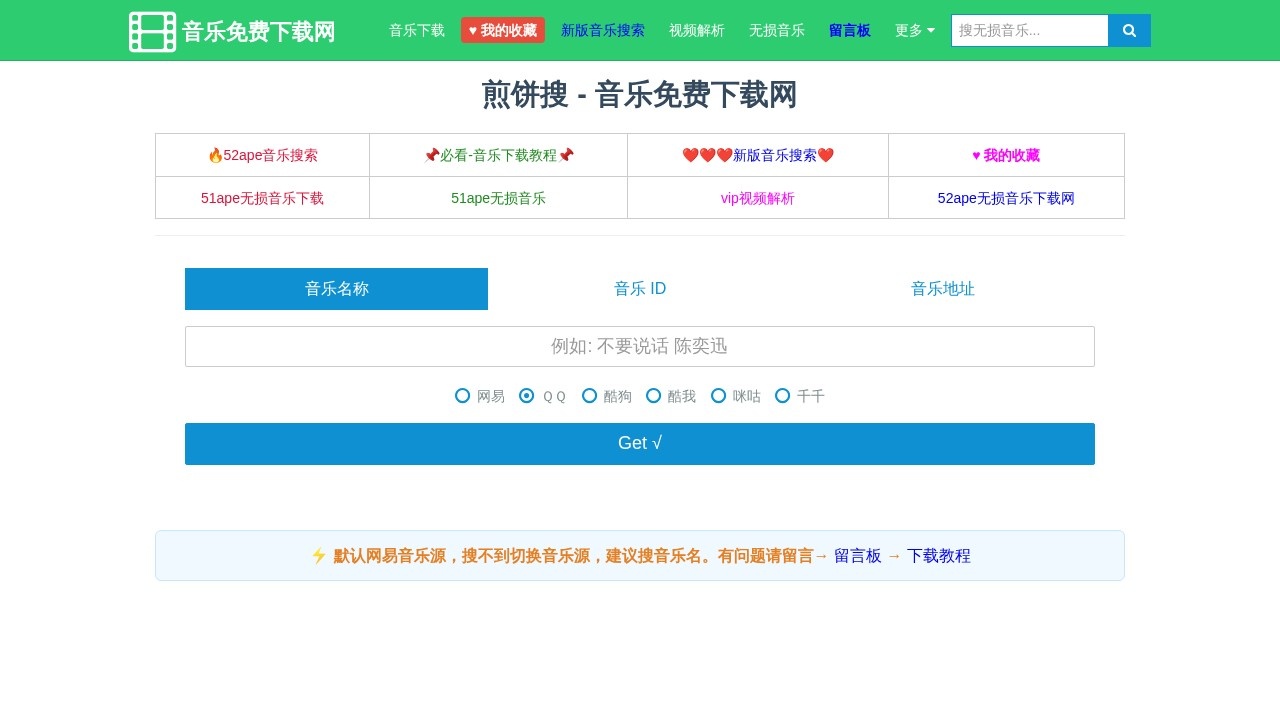This screenshot has width=1280, height=720.
Task: Select the 千千 music source radio
Action: tap(783, 395)
